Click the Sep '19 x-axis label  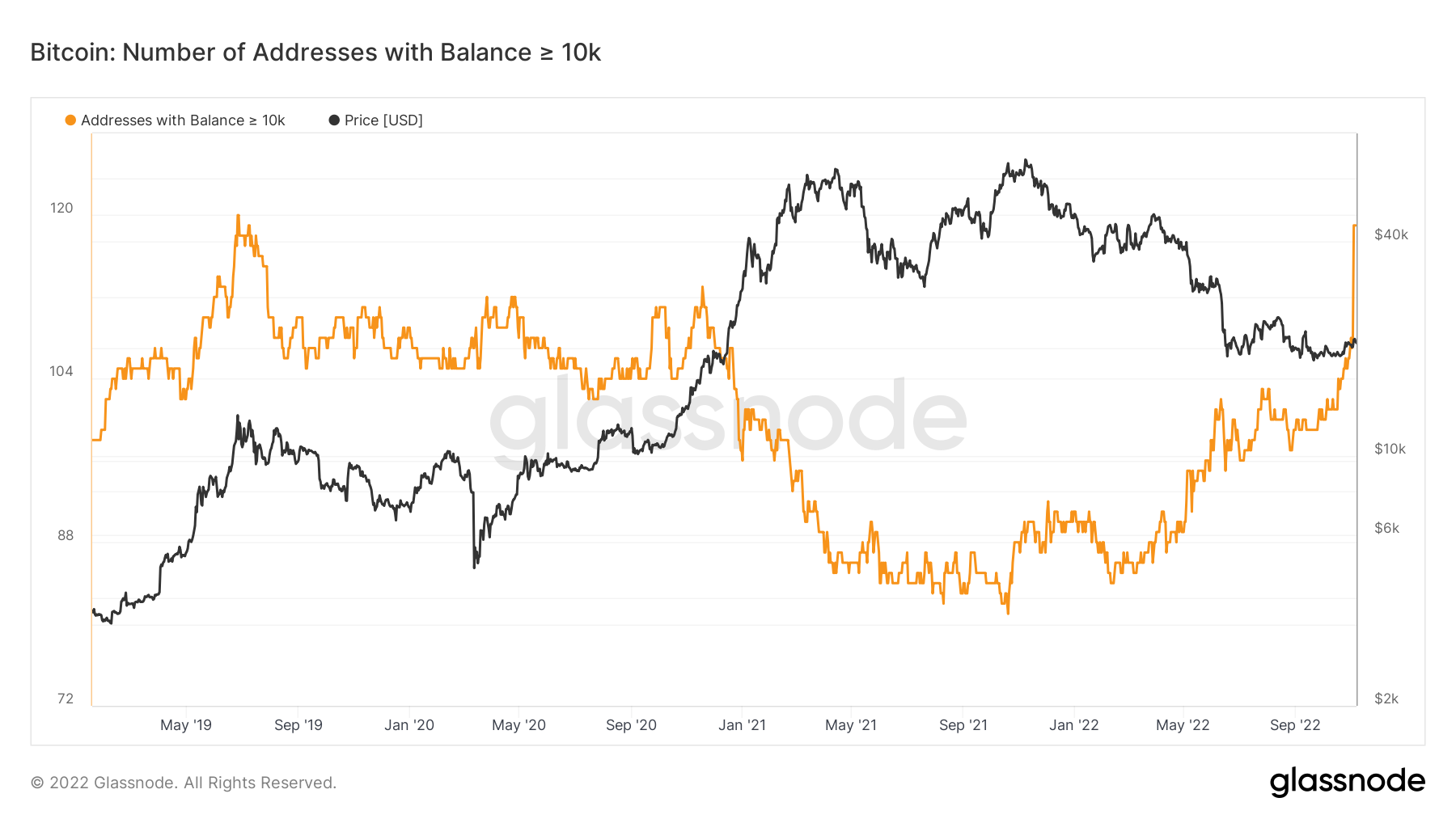298,725
